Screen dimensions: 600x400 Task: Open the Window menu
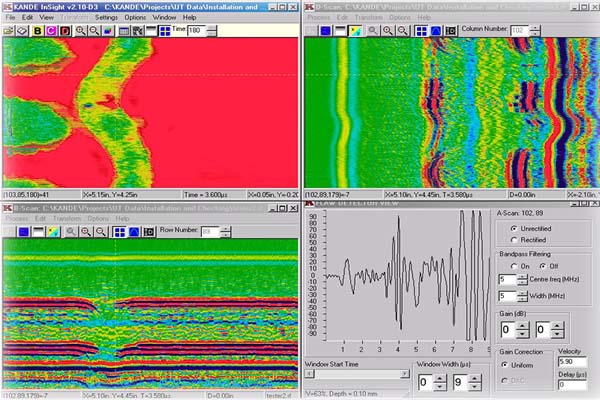pyautogui.click(x=165, y=18)
